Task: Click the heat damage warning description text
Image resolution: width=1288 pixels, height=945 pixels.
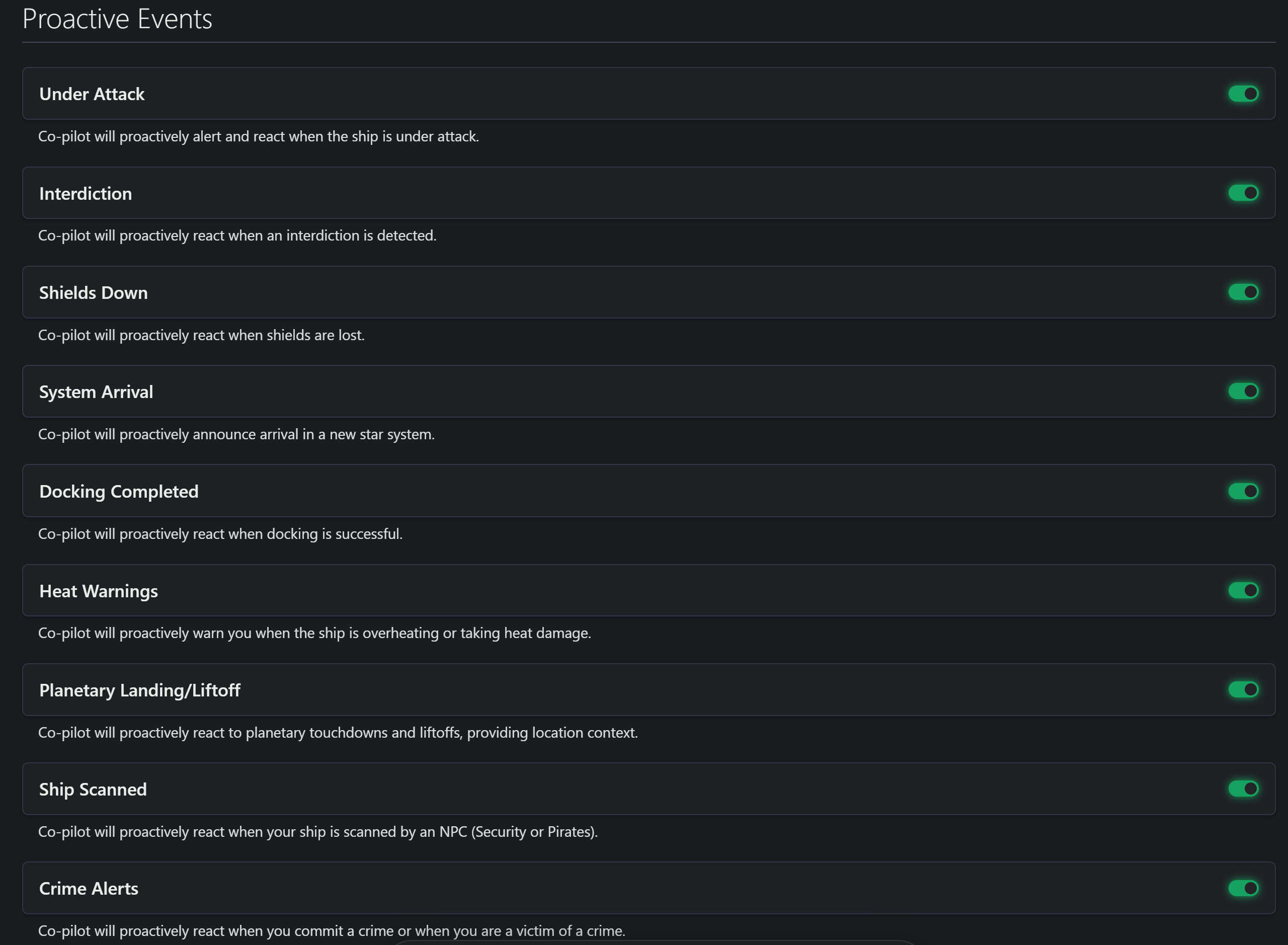Action: tap(314, 633)
